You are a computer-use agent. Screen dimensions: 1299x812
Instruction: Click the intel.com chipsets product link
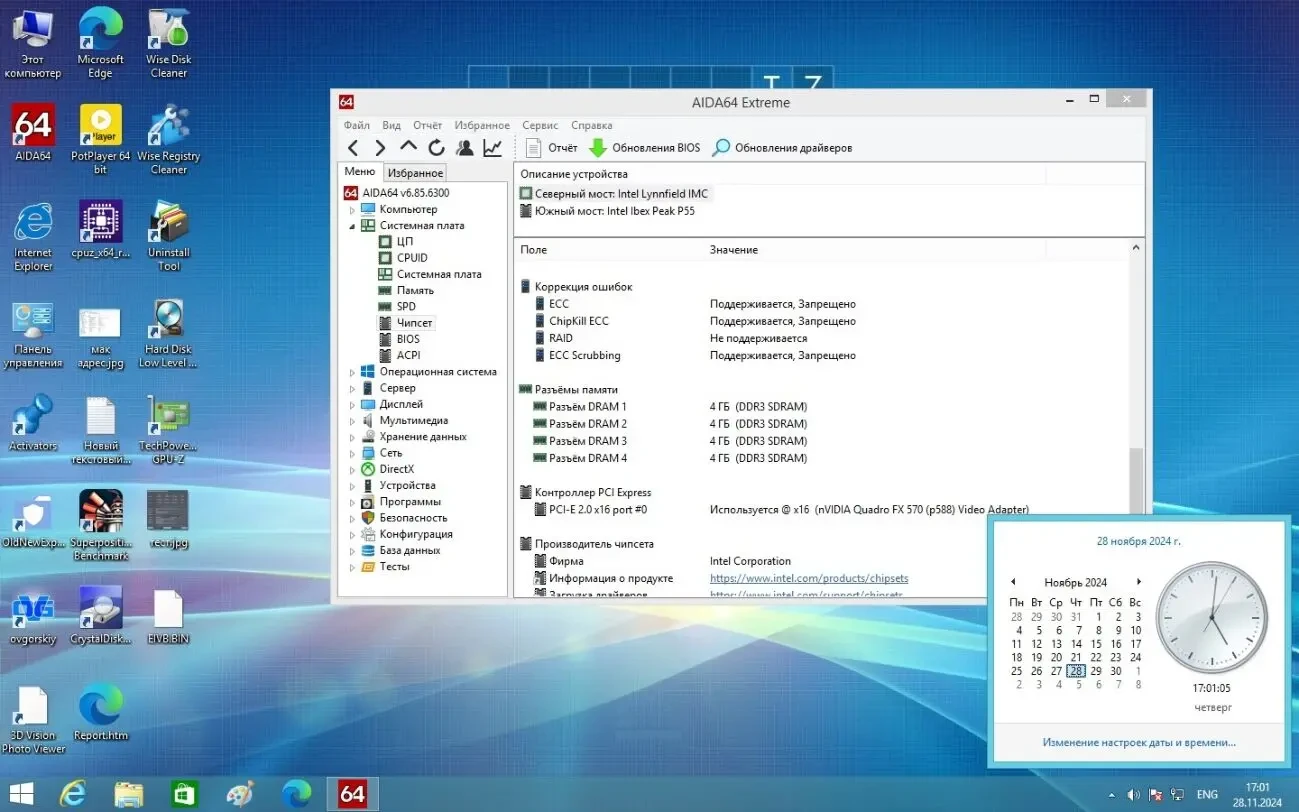click(808, 577)
